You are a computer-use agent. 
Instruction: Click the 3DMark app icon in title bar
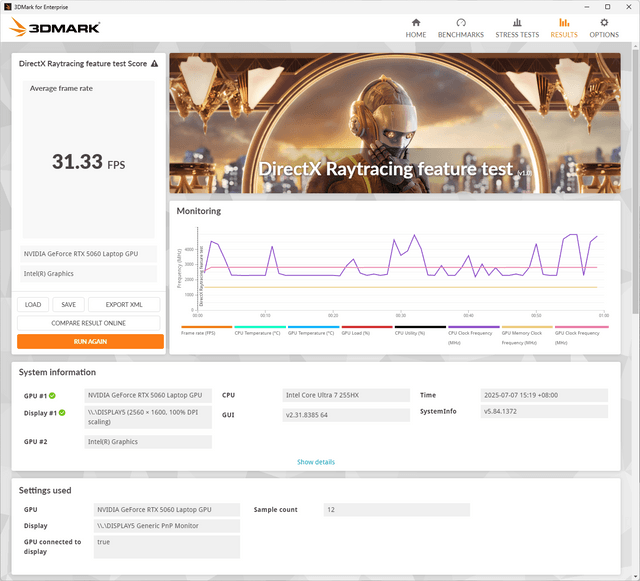pyautogui.click(x=7, y=7)
